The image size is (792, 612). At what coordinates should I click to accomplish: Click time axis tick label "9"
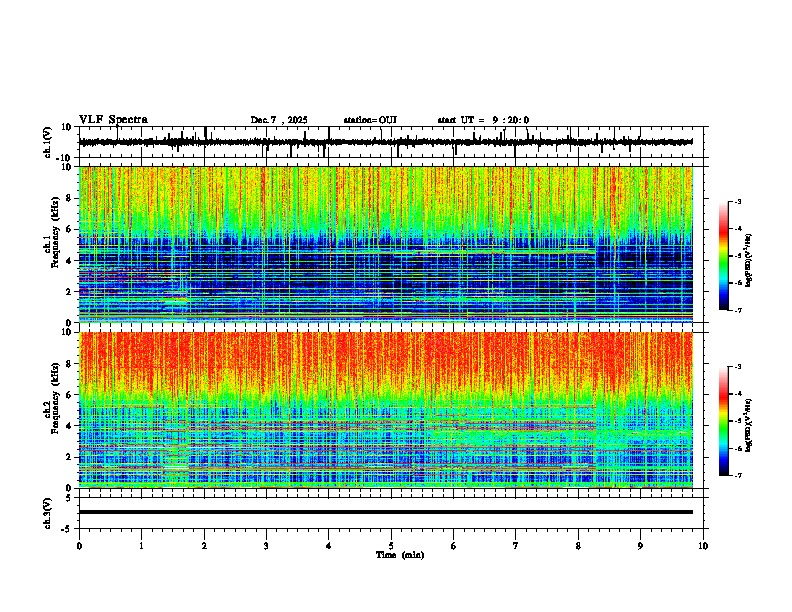[640, 546]
